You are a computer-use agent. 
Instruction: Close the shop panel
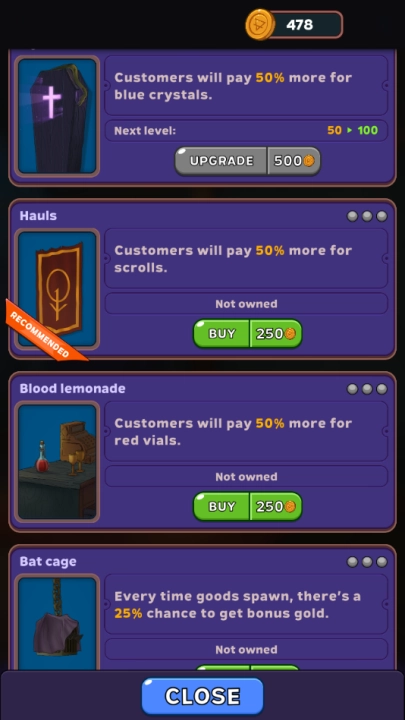click(202, 696)
